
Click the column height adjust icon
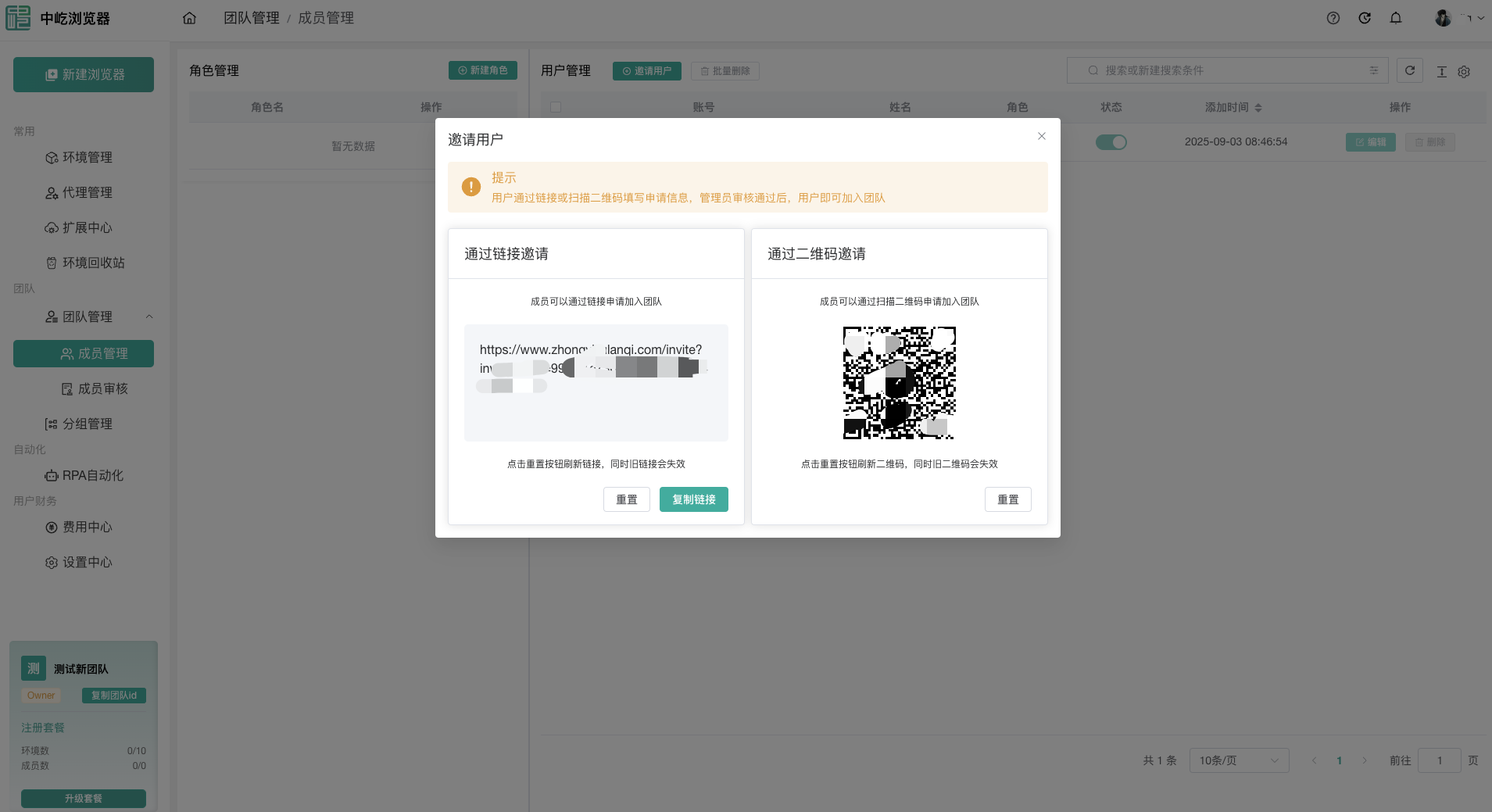tap(1442, 72)
